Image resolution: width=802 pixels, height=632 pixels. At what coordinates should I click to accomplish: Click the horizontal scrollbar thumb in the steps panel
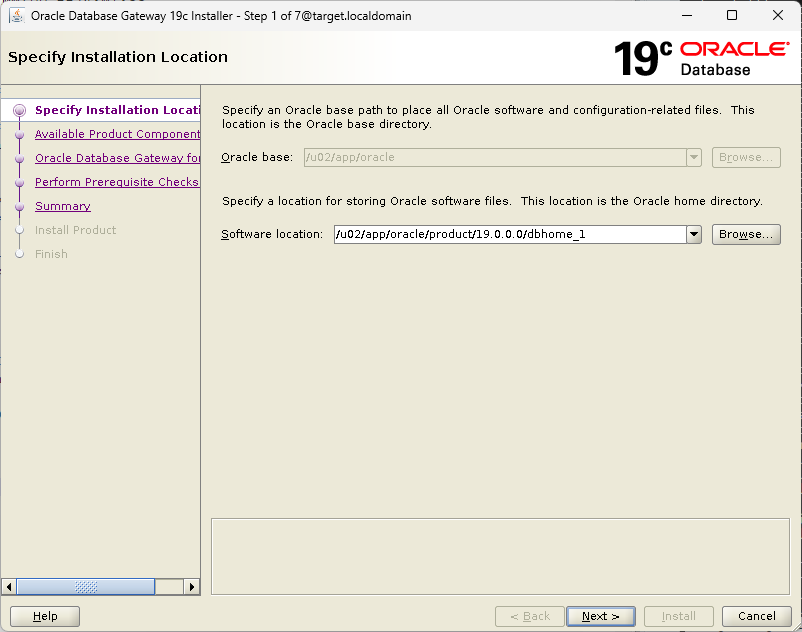(86, 586)
